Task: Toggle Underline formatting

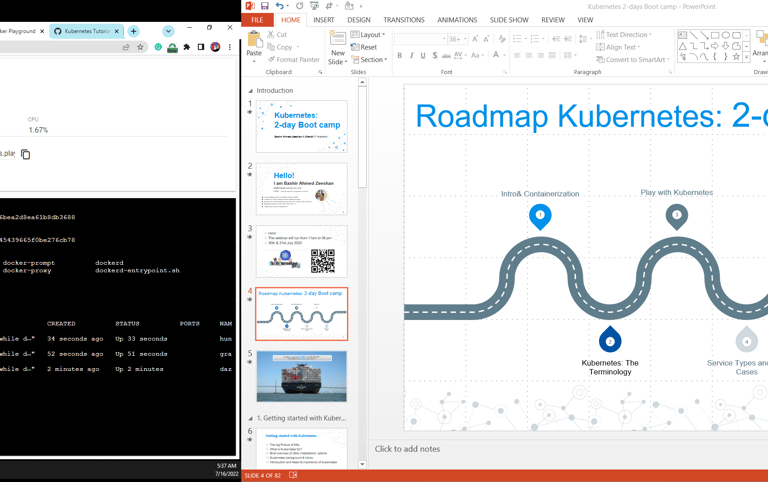Action: pyautogui.click(x=423, y=55)
